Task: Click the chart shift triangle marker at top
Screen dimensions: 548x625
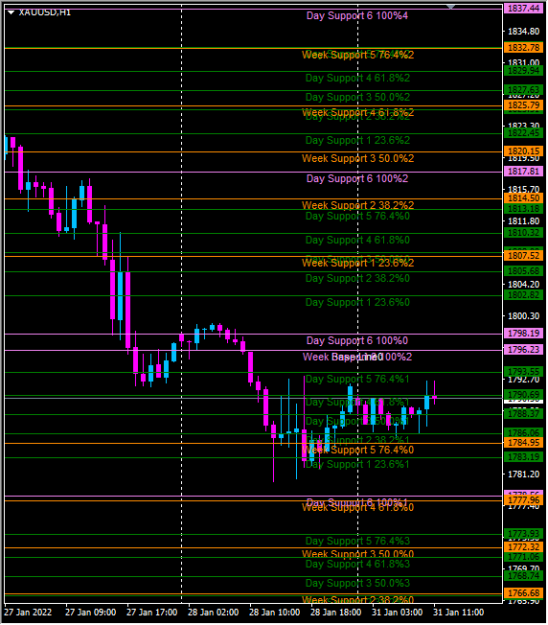Action: [x=451, y=7]
